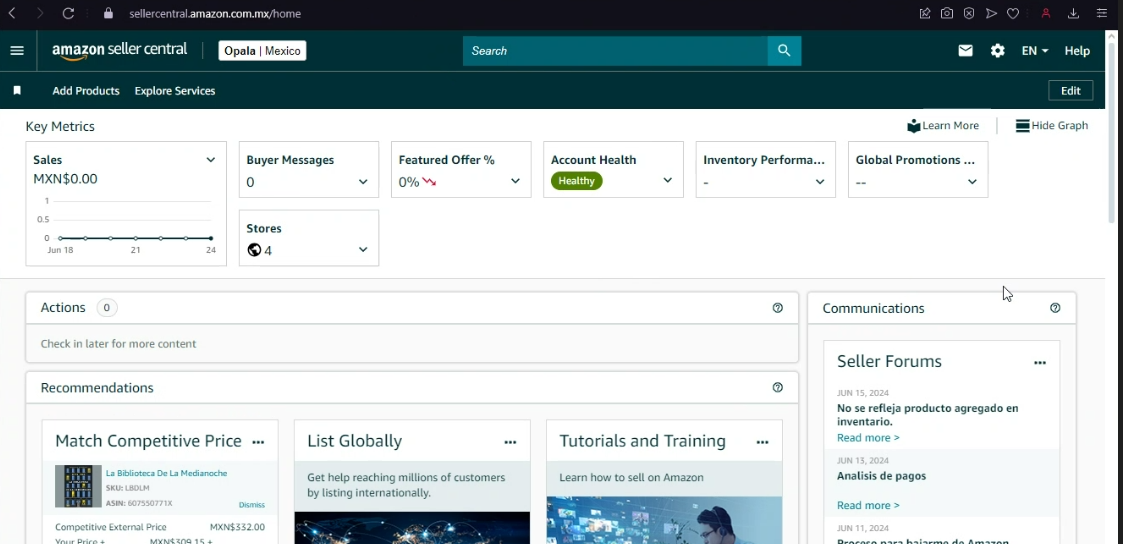
Task: Expand the Sales metric chevron
Action: click(x=211, y=160)
